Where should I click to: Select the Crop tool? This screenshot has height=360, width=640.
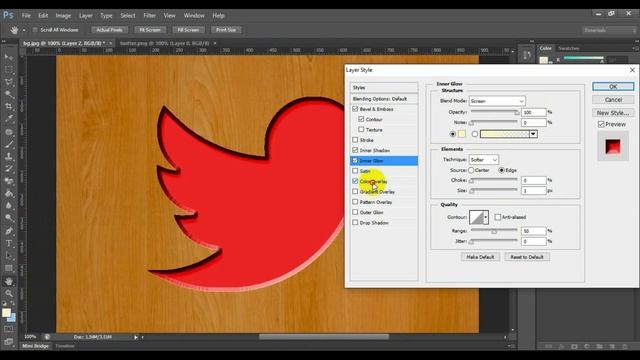pos(9,107)
